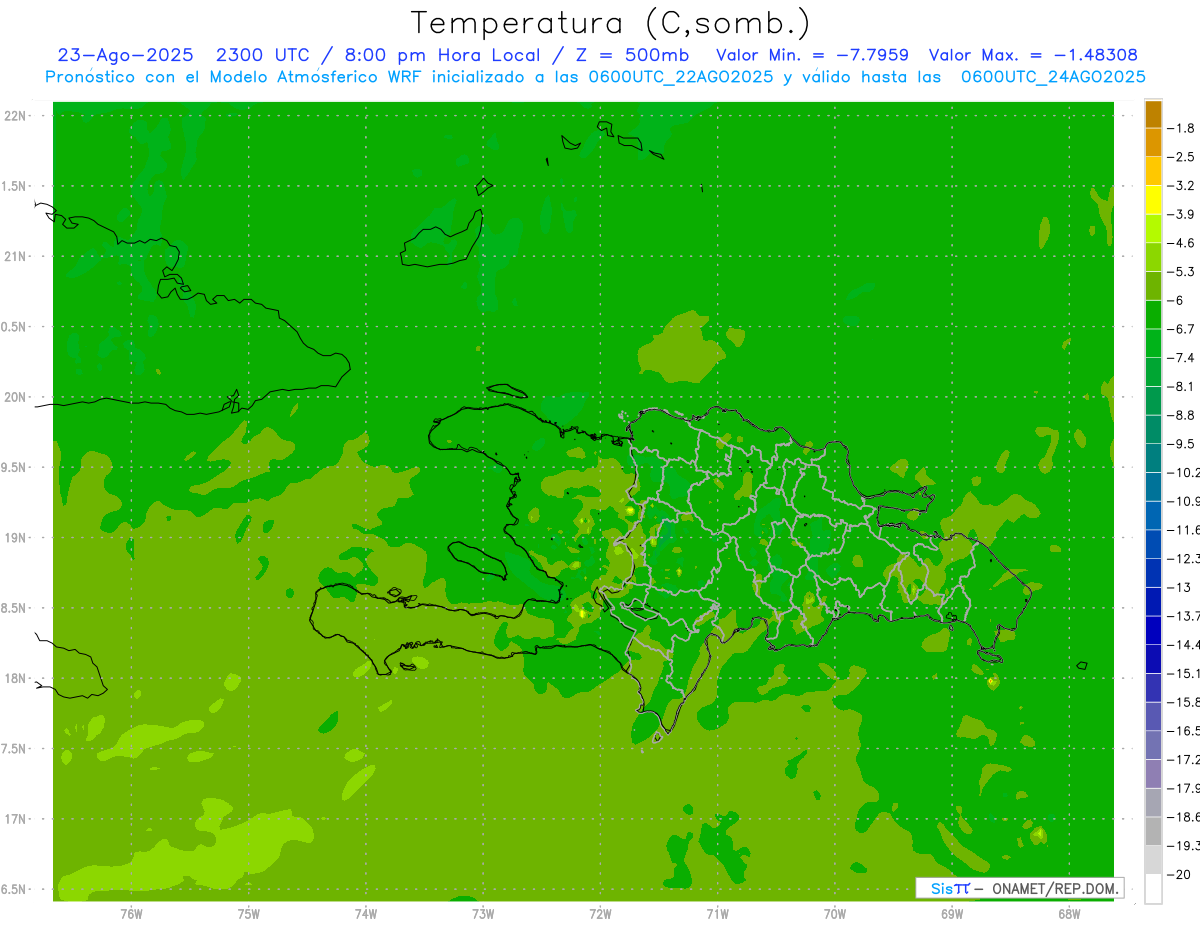Click the 17N latitude axis label
The image size is (1200, 927).
point(17,819)
